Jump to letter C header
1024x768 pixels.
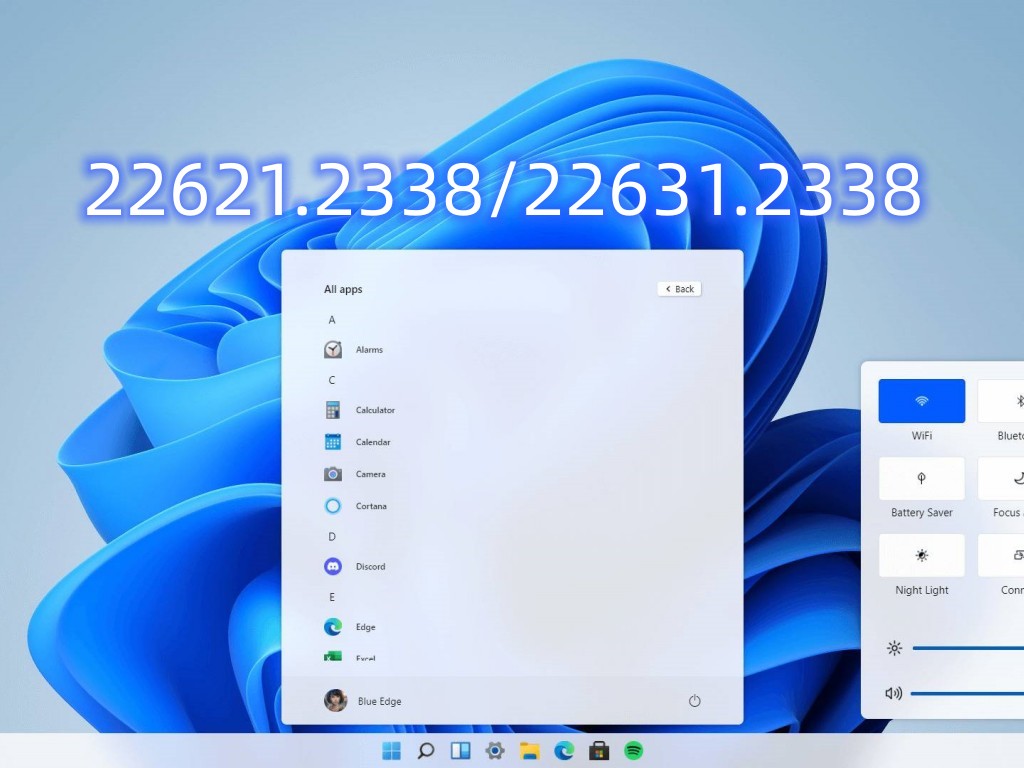click(332, 380)
